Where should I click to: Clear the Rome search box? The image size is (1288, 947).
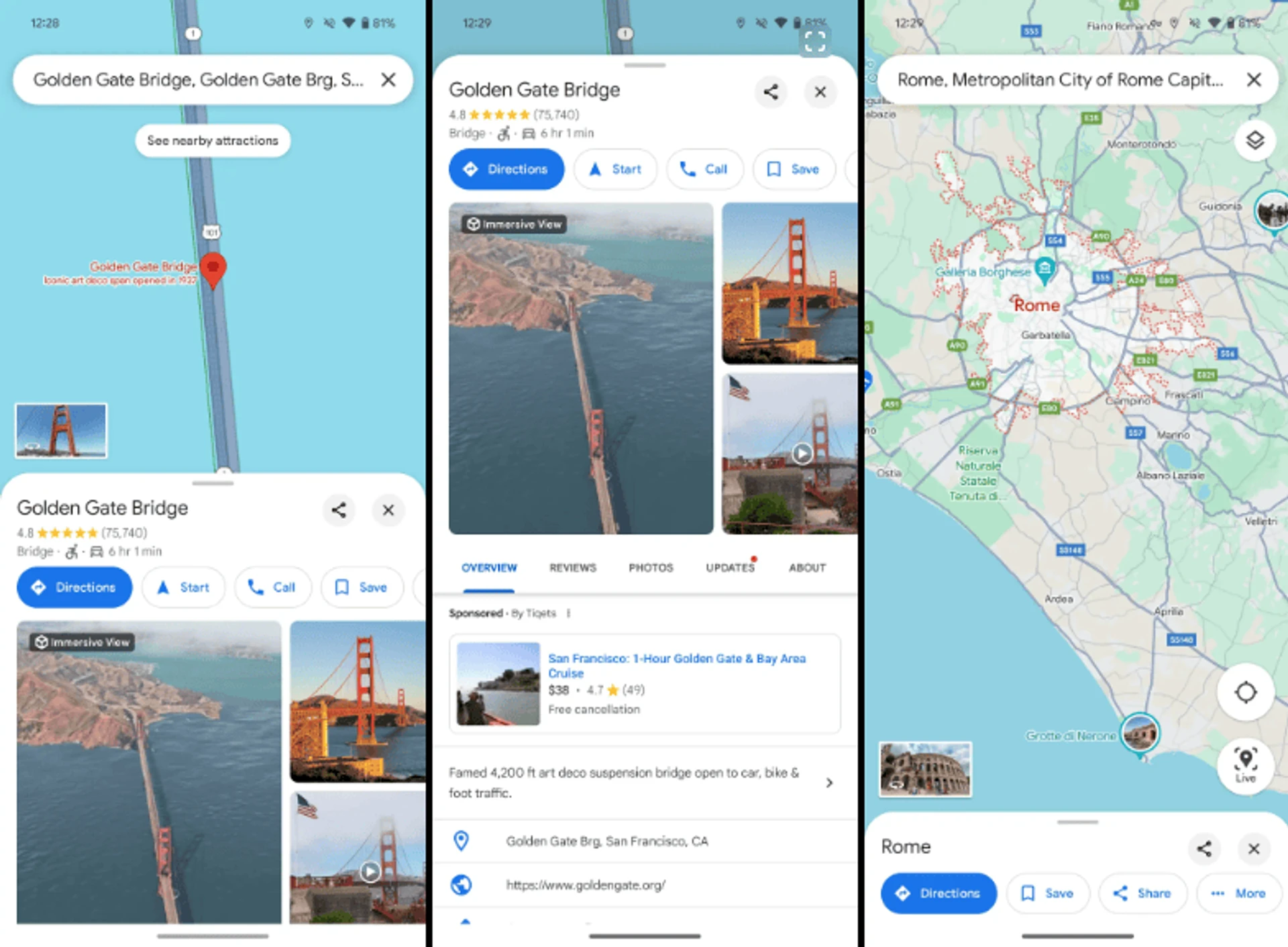[1254, 80]
